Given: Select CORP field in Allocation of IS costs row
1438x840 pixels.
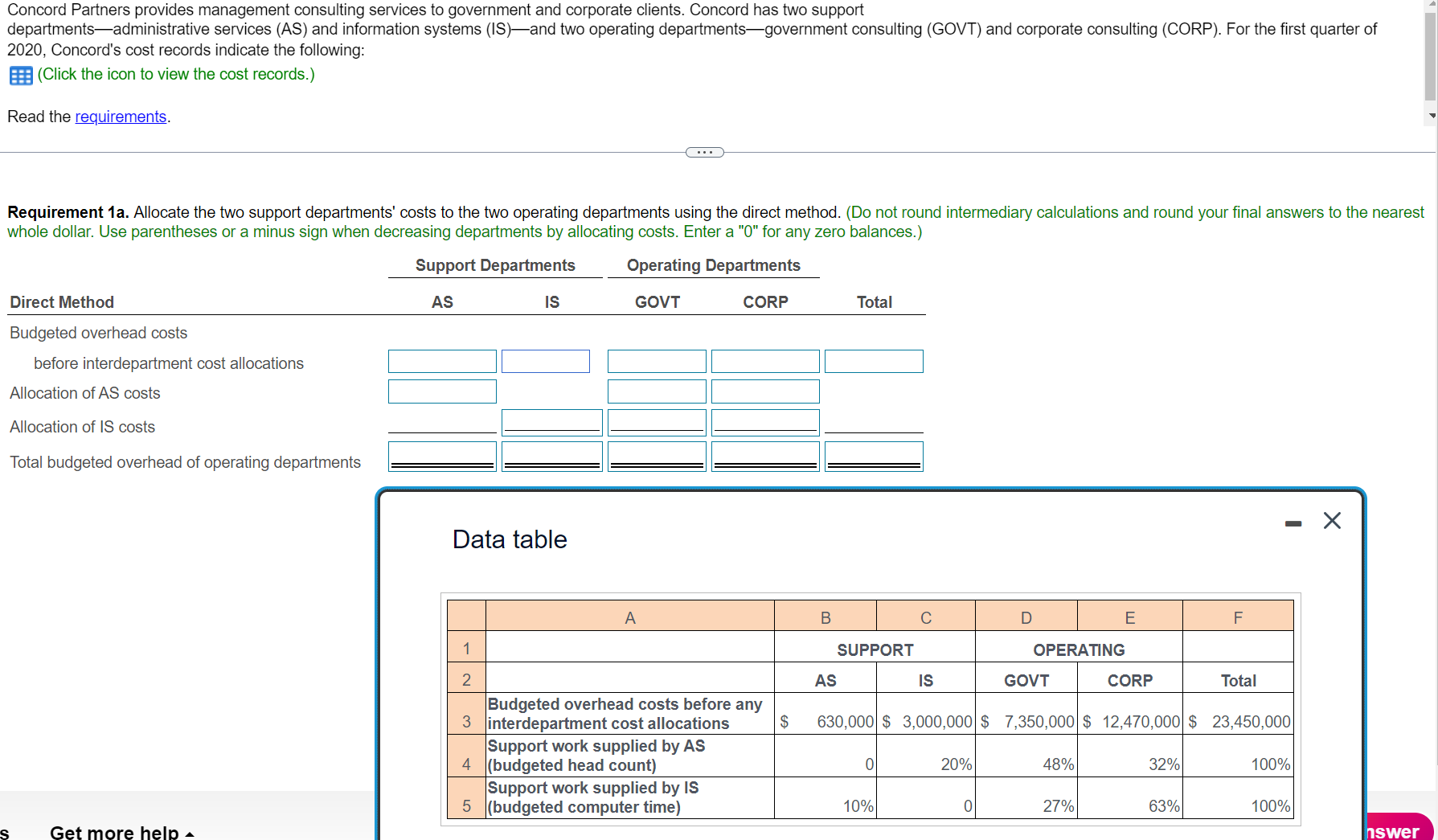Looking at the screenshot, I should [764, 421].
